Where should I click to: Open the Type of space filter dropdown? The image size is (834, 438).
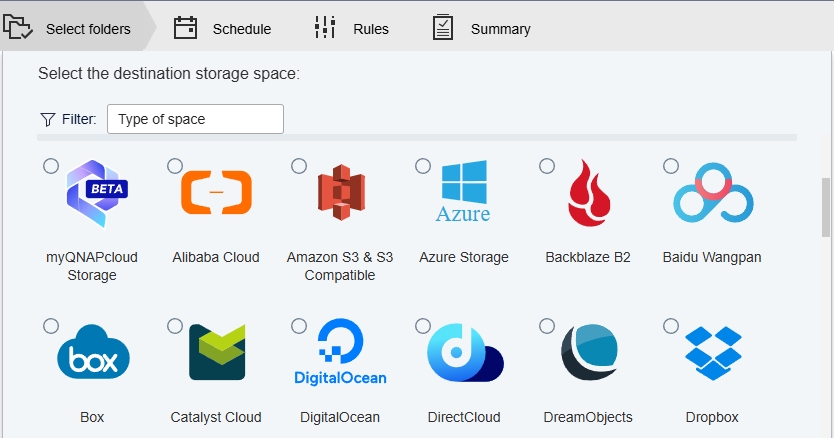pyautogui.click(x=195, y=119)
